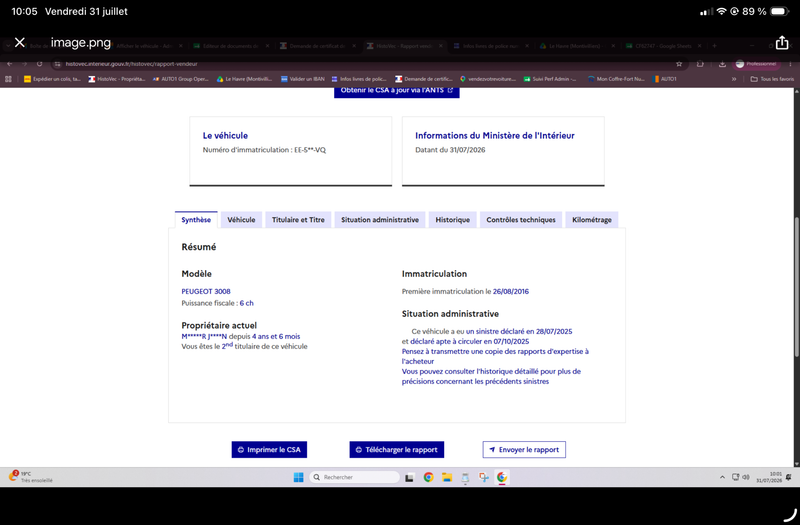800x525 pixels.
Task: Click Informations du Ministère de l'Intérieur heading
Action: point(494,135)
